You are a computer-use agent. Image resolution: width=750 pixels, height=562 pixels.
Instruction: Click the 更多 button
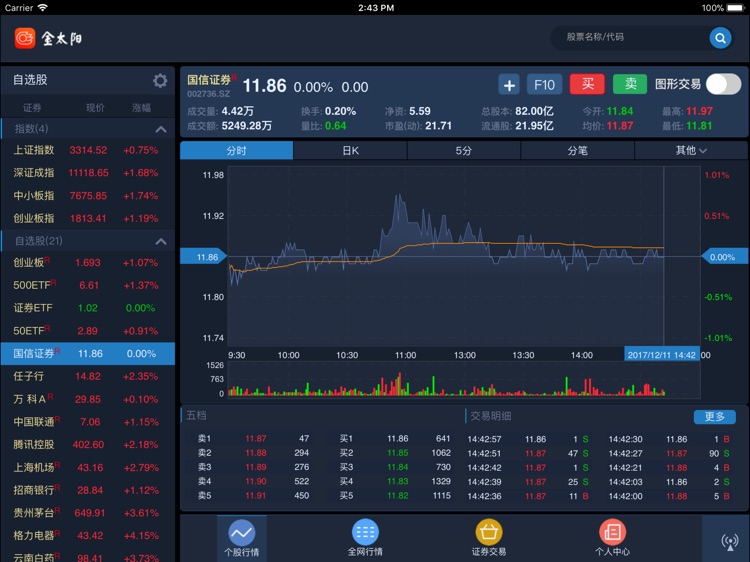(x=714, y=417)
